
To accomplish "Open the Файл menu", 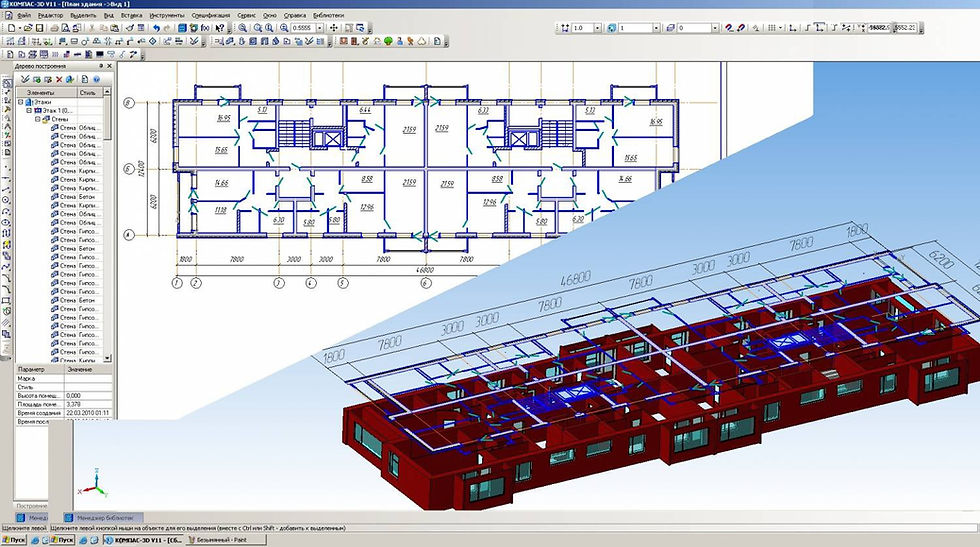I will point(24,16).
